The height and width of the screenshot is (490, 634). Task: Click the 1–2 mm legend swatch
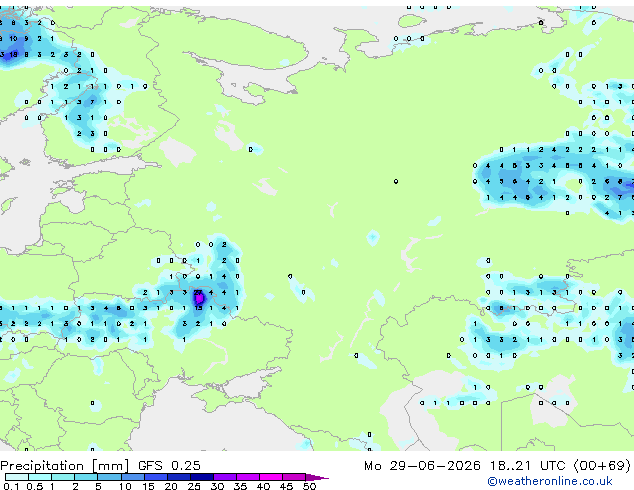click(63, 477)
